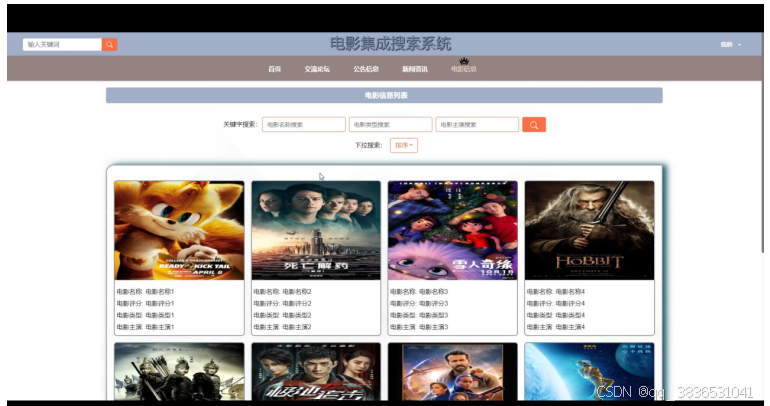Click the text 电影评分: 电影评分4
Image resolution: width=770 pixels, height=406 pixels.
556,303
